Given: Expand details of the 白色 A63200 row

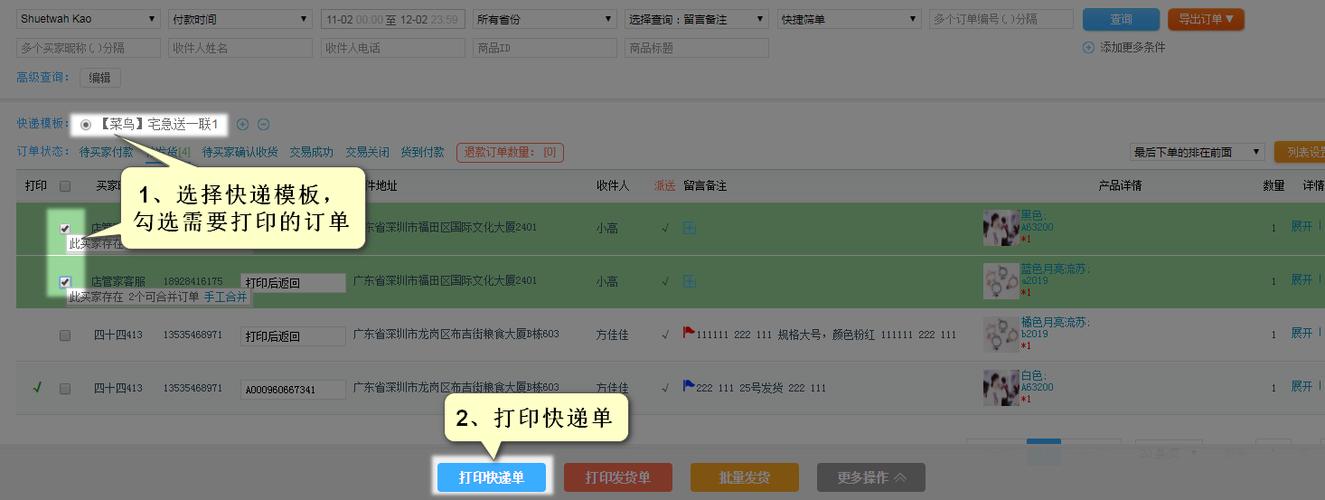Looking at the screenshot, I should (x=1301, y=386).
